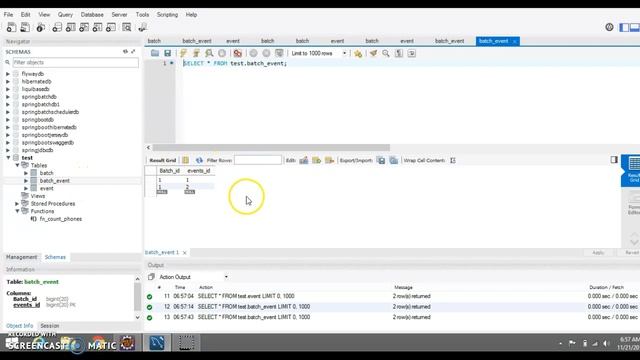Open the search table data icon
Screen dimensions: 640x360
click(127, 27)
